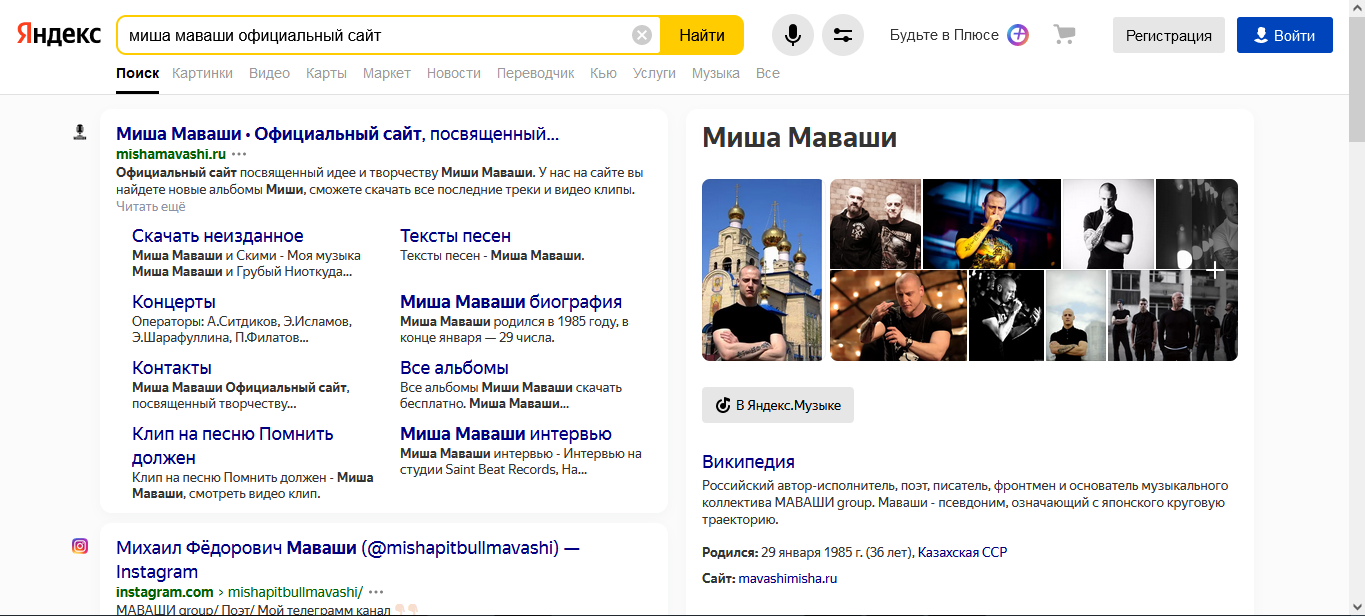Open the three-dot menu next to instagram.com result
The height and width of the screenshot is (616, 1365).
[376, 592]
